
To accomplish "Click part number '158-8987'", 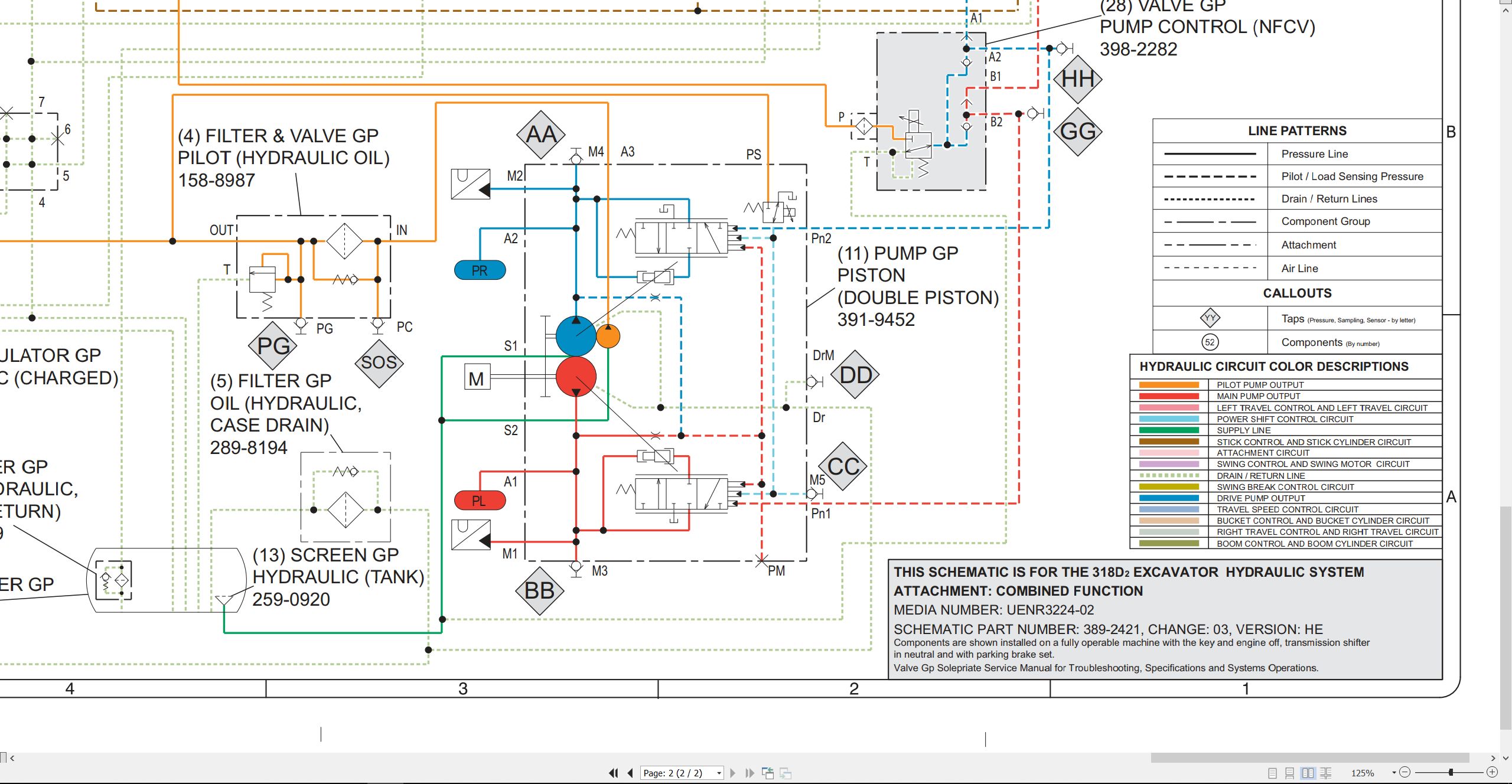I will coord(216,180).
